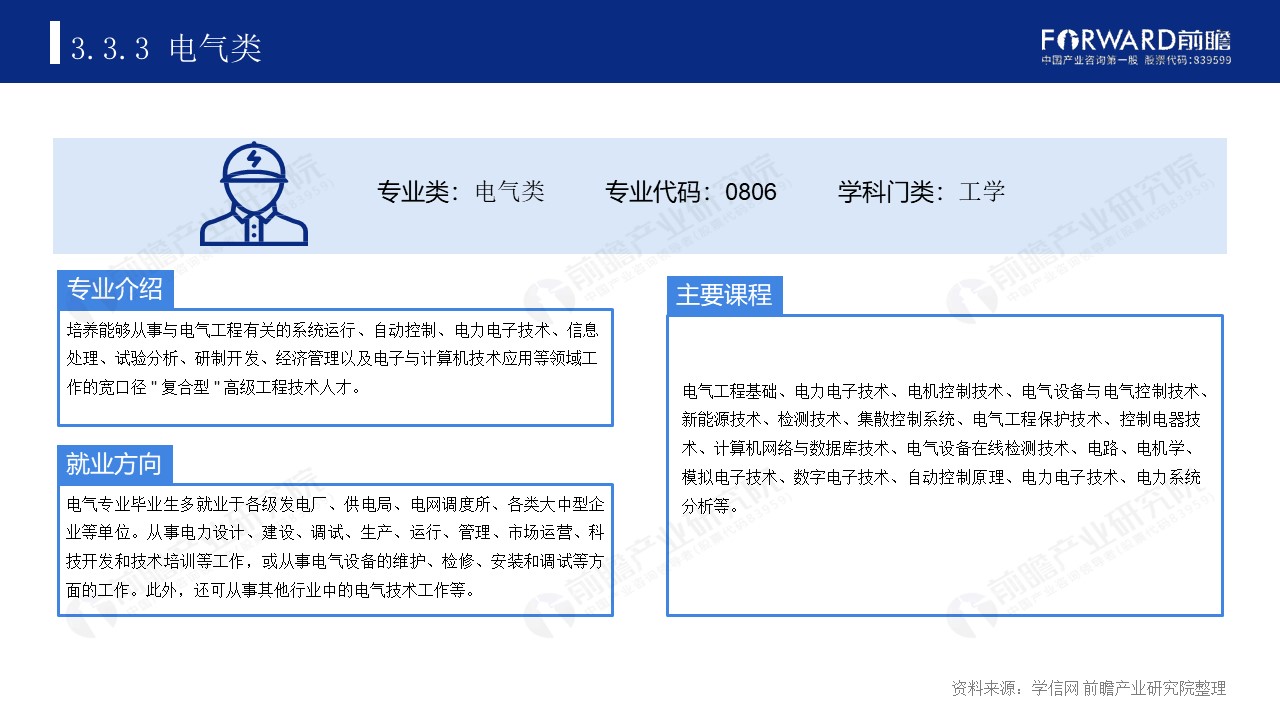
Task: Click the 股票代码:839599 text
Action: [1190, 57]
